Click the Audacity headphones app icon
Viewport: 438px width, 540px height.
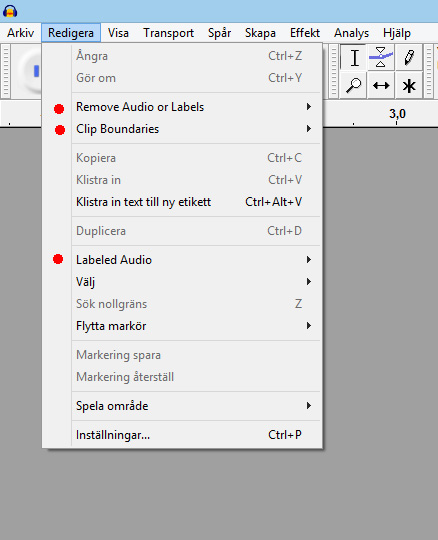point(10,11)
